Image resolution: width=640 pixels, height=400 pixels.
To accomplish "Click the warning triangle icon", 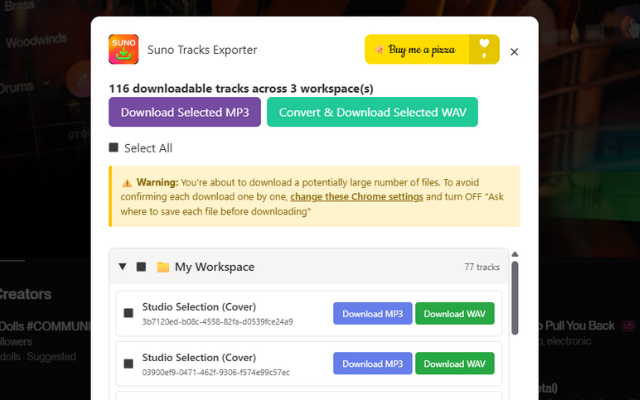I will [x=127, y=183].
